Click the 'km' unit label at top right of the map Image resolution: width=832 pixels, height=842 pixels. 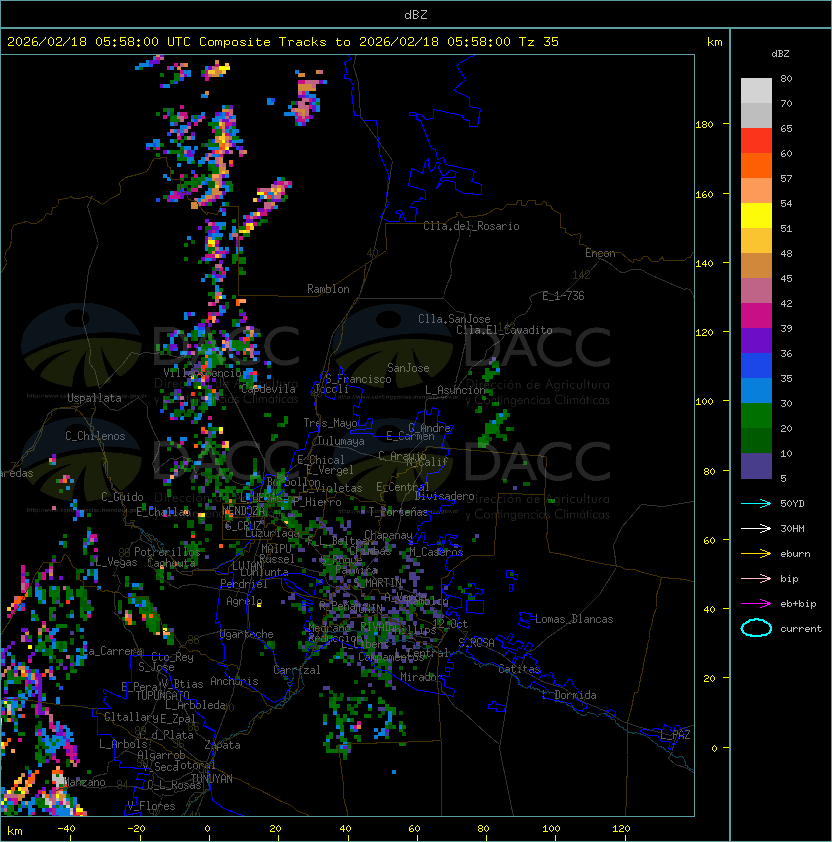714,42
